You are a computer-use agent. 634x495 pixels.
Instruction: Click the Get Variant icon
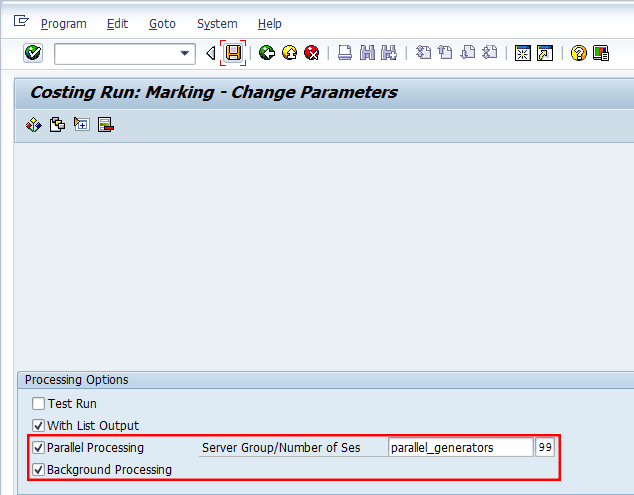click(x=57, y=125)
